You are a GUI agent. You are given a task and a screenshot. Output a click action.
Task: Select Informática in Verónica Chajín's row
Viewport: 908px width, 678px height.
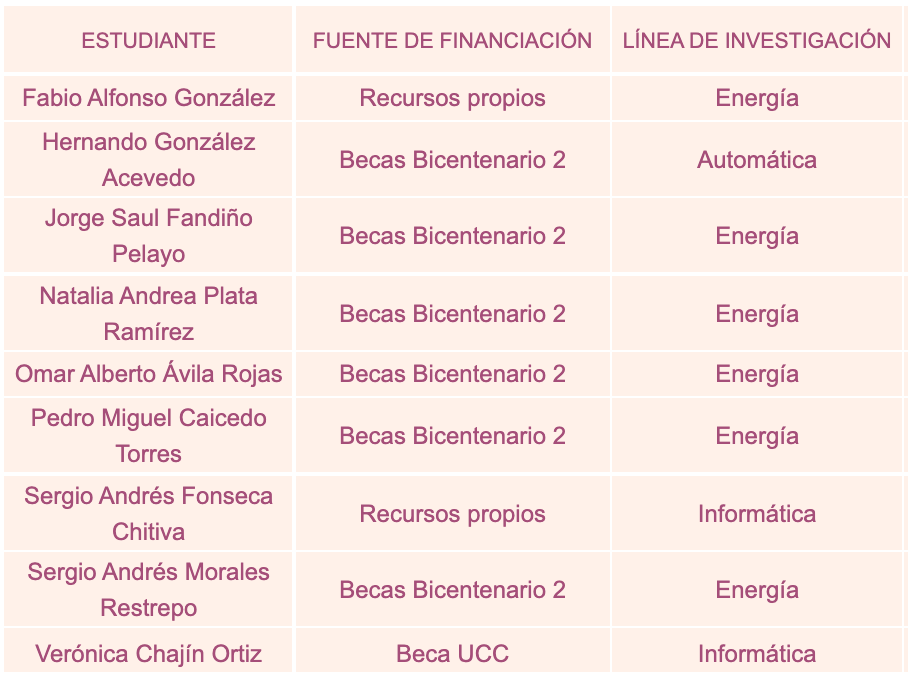[x=757, y=654]
